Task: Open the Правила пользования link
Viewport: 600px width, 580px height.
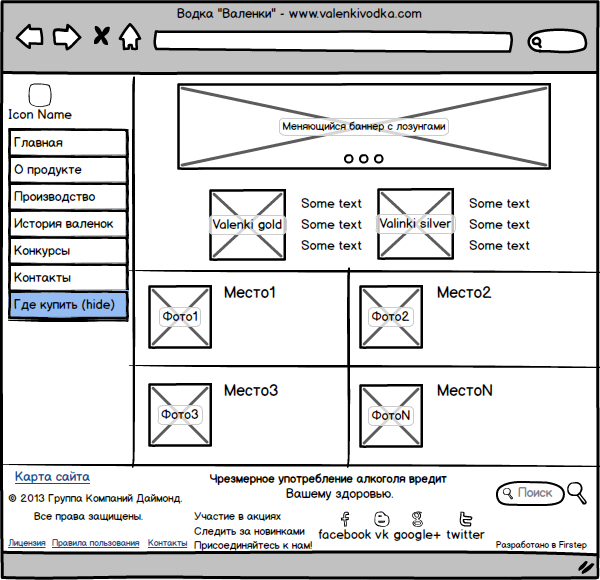Action: coord(96,543)
